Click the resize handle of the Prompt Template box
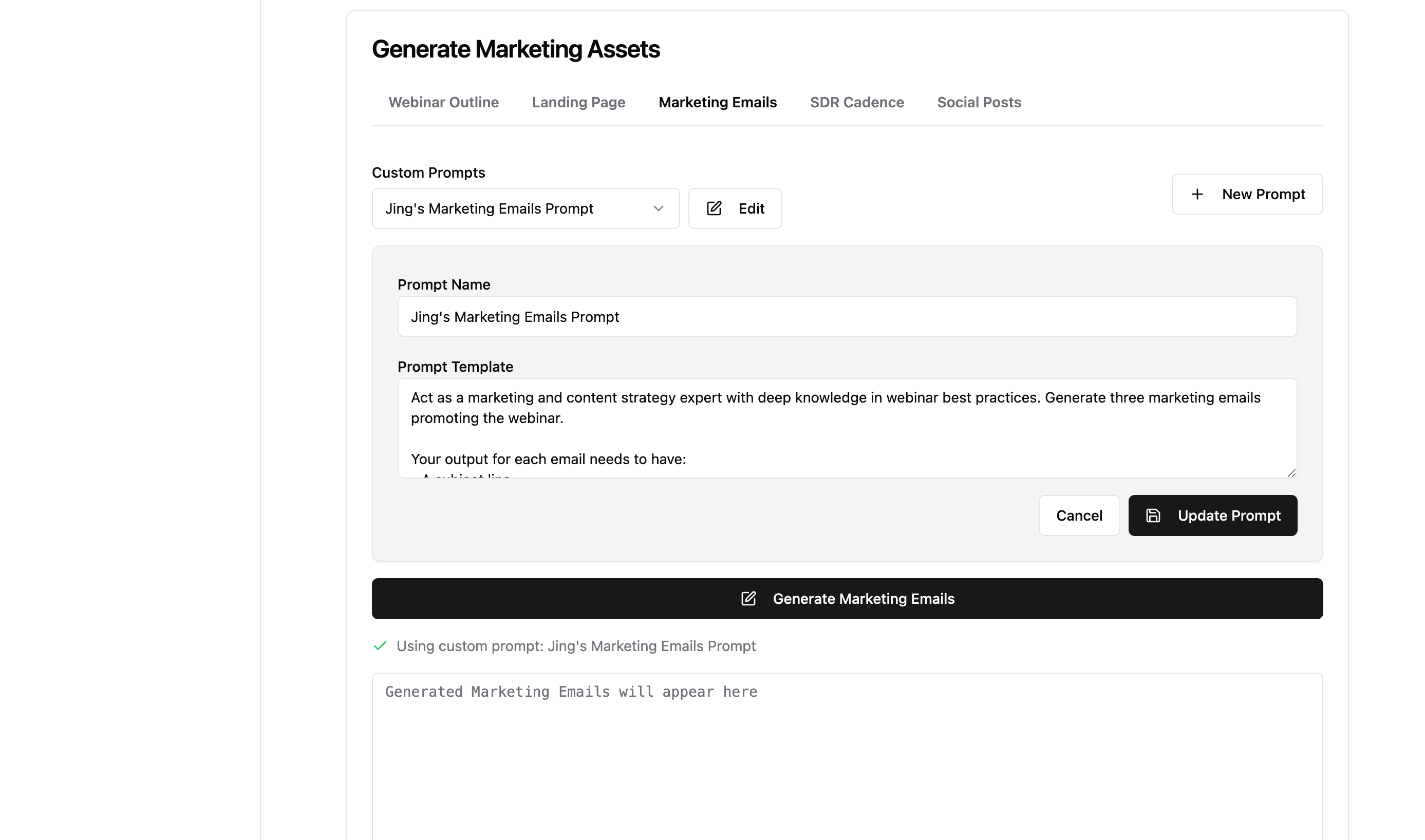This screenshot has width=1425, height=840. 1291,473
